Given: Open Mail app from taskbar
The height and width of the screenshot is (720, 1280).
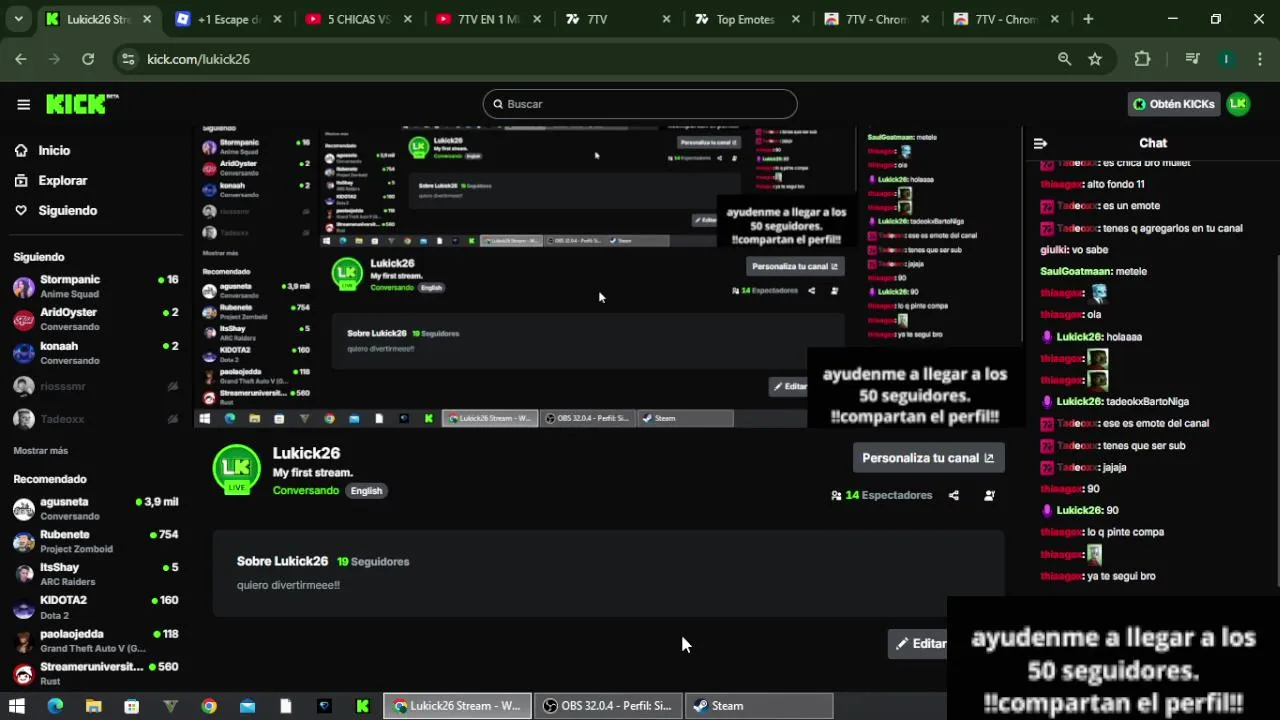Looking at the screenshot, I should click(247, 706).
